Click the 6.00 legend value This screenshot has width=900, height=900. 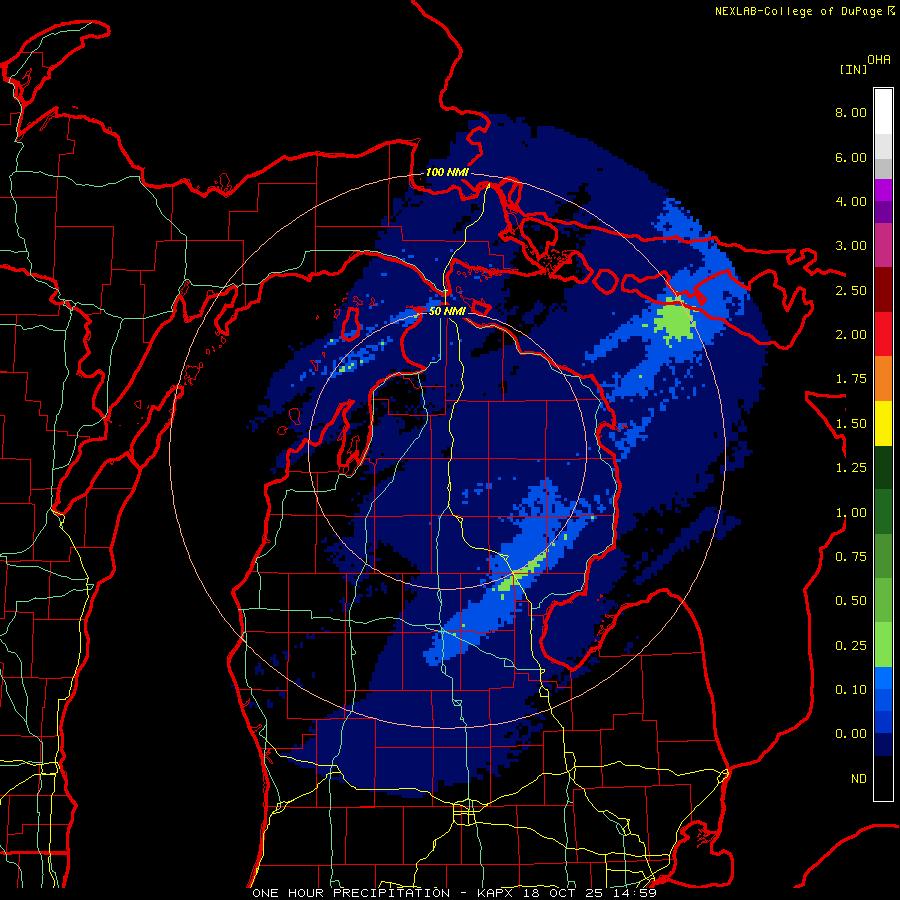click(x=851, y=157)
